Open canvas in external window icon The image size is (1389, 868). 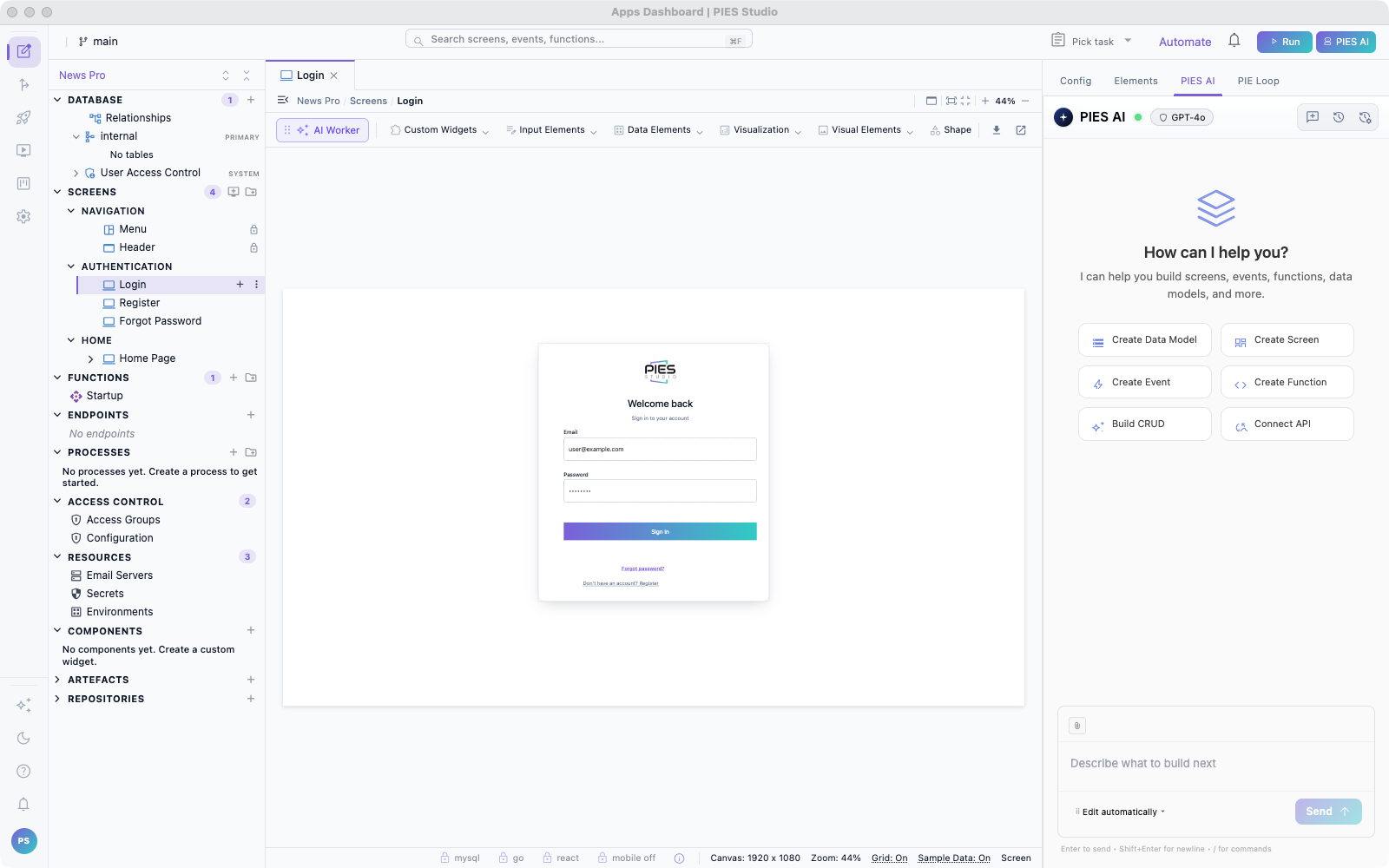[x=1021, y=130]
